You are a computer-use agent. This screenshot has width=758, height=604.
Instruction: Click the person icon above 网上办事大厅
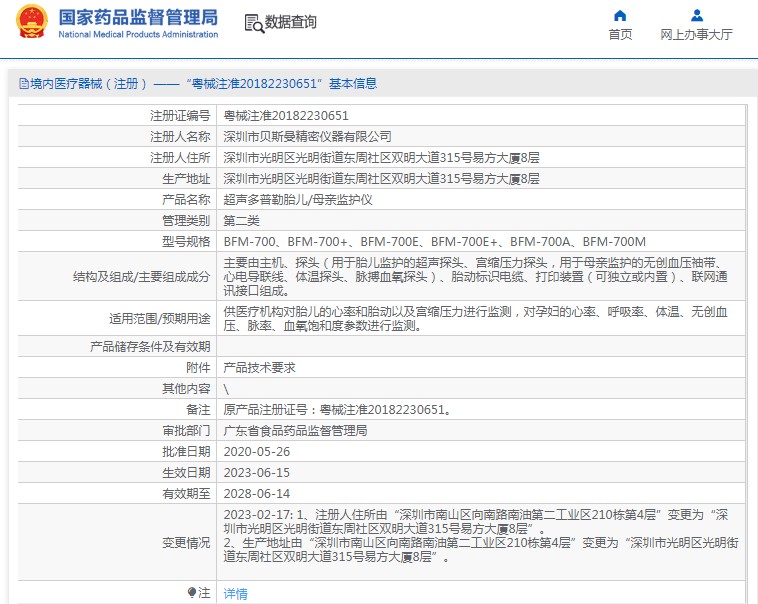696,15
